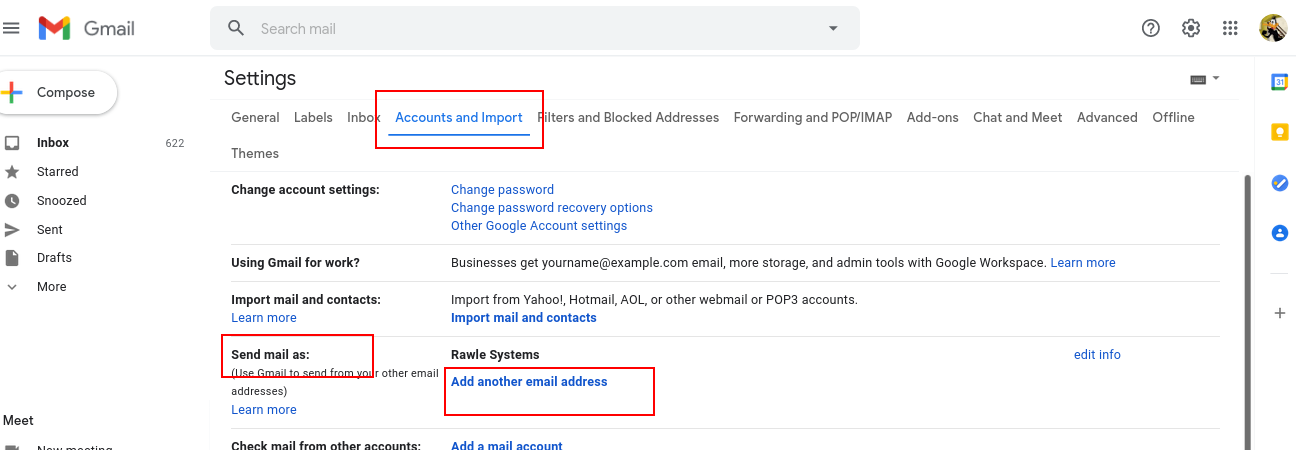This screenshot has height=450, width=1296.
Task: Open the Filters and Blocked Addresses tab
Action: click(x=628, y=118)
